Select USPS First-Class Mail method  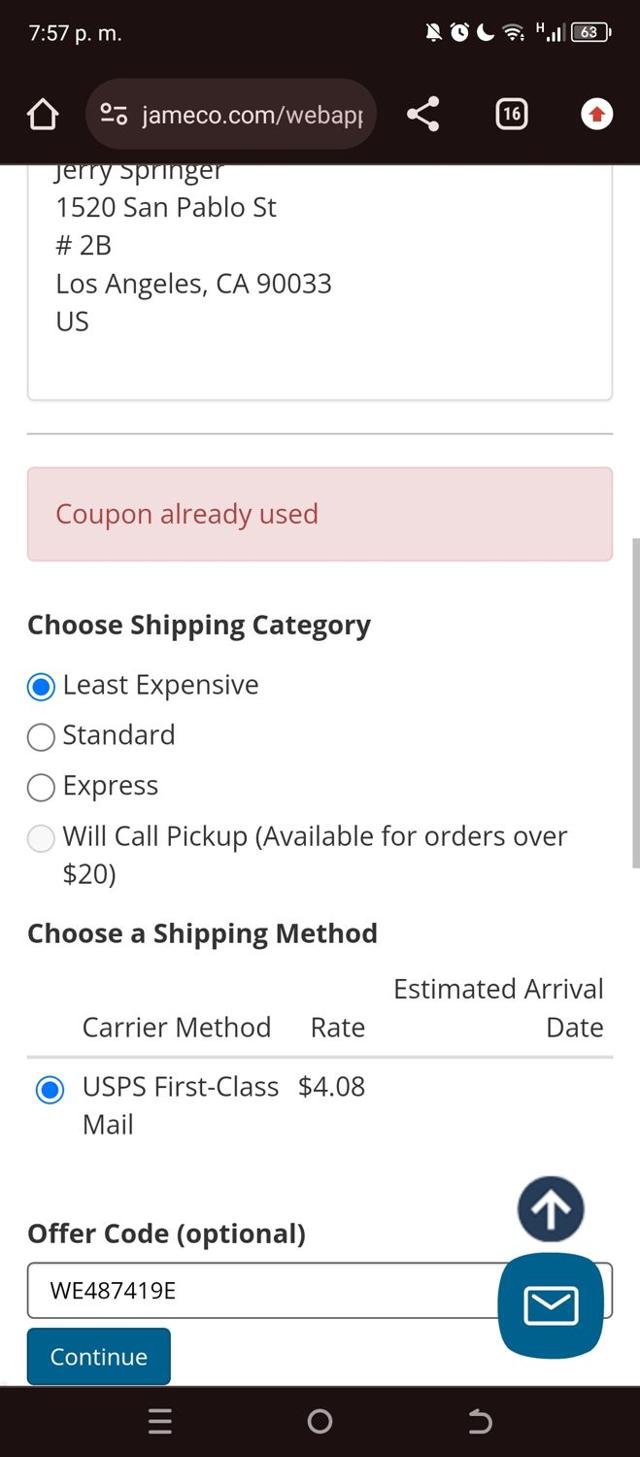pyautogui.click(x=49, y=1090)
